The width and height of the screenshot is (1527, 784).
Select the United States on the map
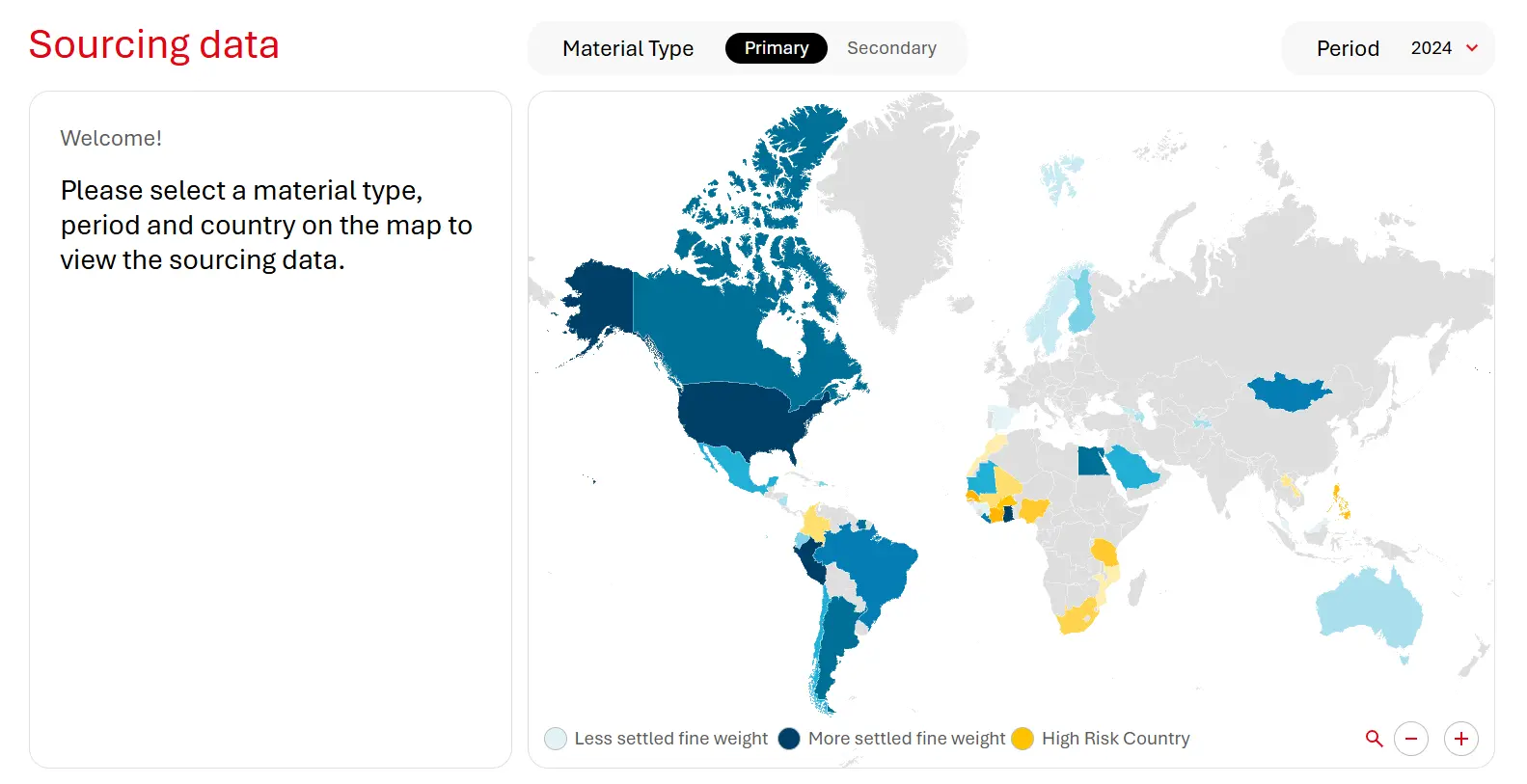tap(743, 415)
